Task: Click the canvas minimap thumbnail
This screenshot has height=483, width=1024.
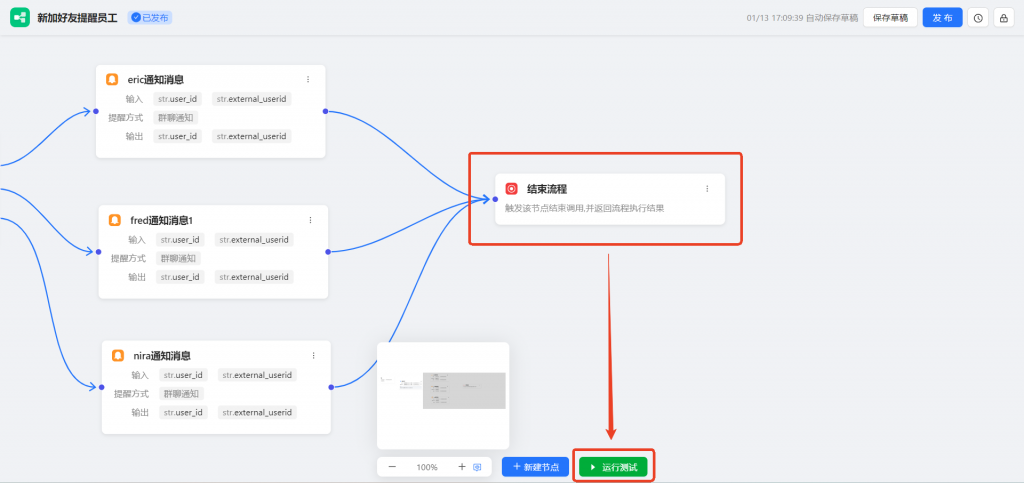Action: pos(443,395)
